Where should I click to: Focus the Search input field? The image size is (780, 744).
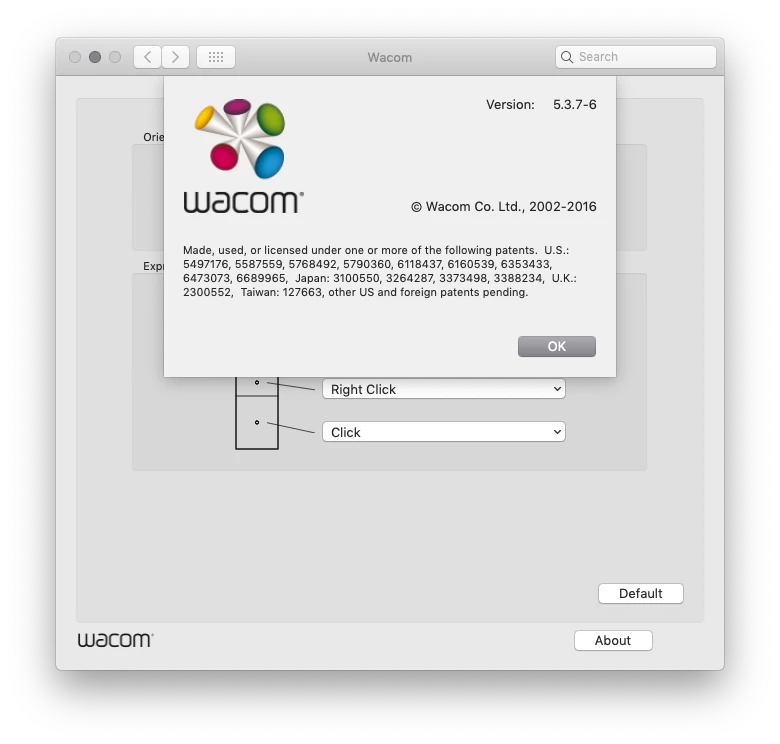[636, 57]
